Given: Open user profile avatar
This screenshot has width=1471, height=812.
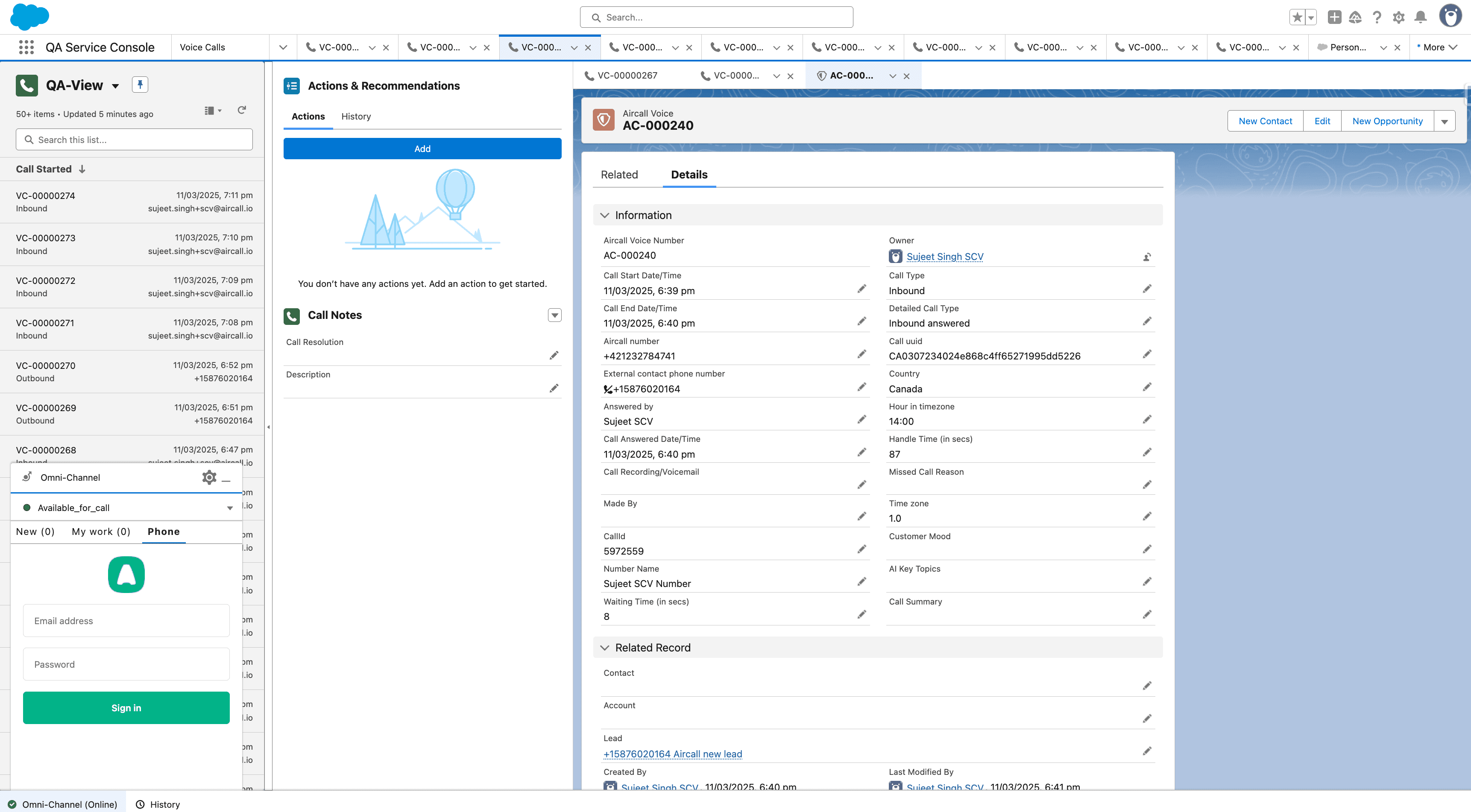Looking at the screenshot, I should pos(1450,16).
